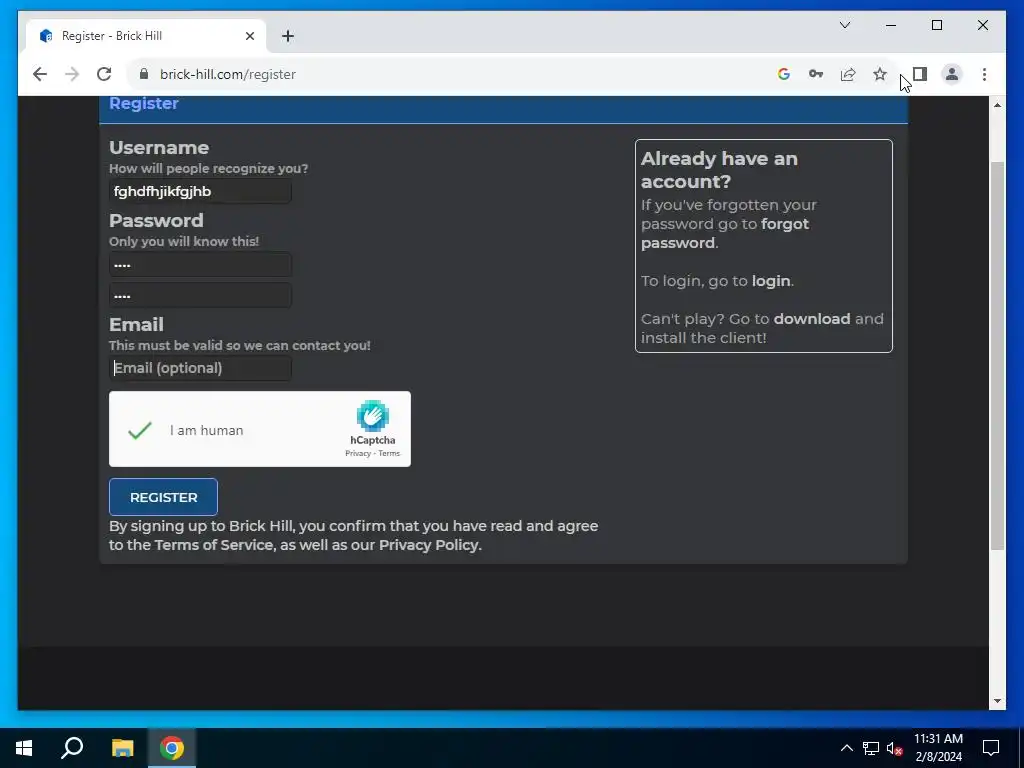Show hidden system tray icons
The image size is (1024, 768).
click(x=846, y=748)
